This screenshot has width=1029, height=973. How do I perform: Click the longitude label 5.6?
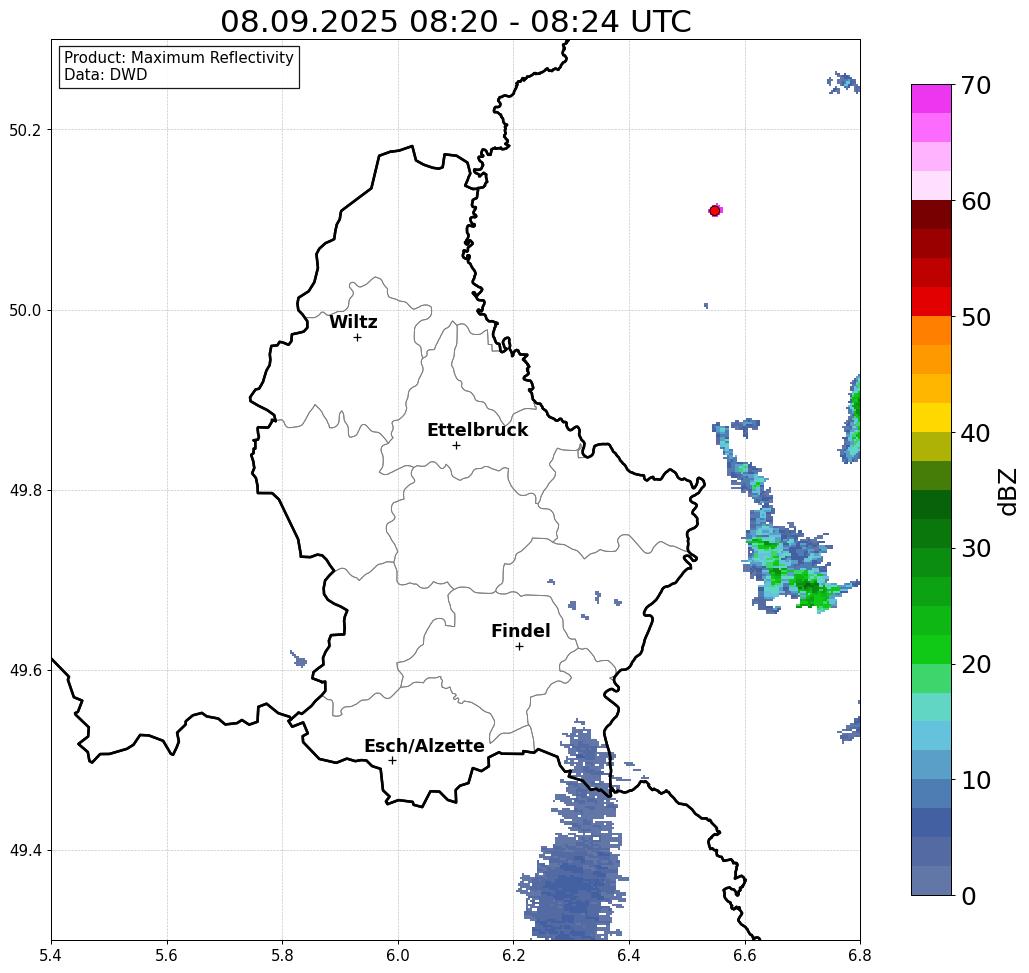coord(167,956)
